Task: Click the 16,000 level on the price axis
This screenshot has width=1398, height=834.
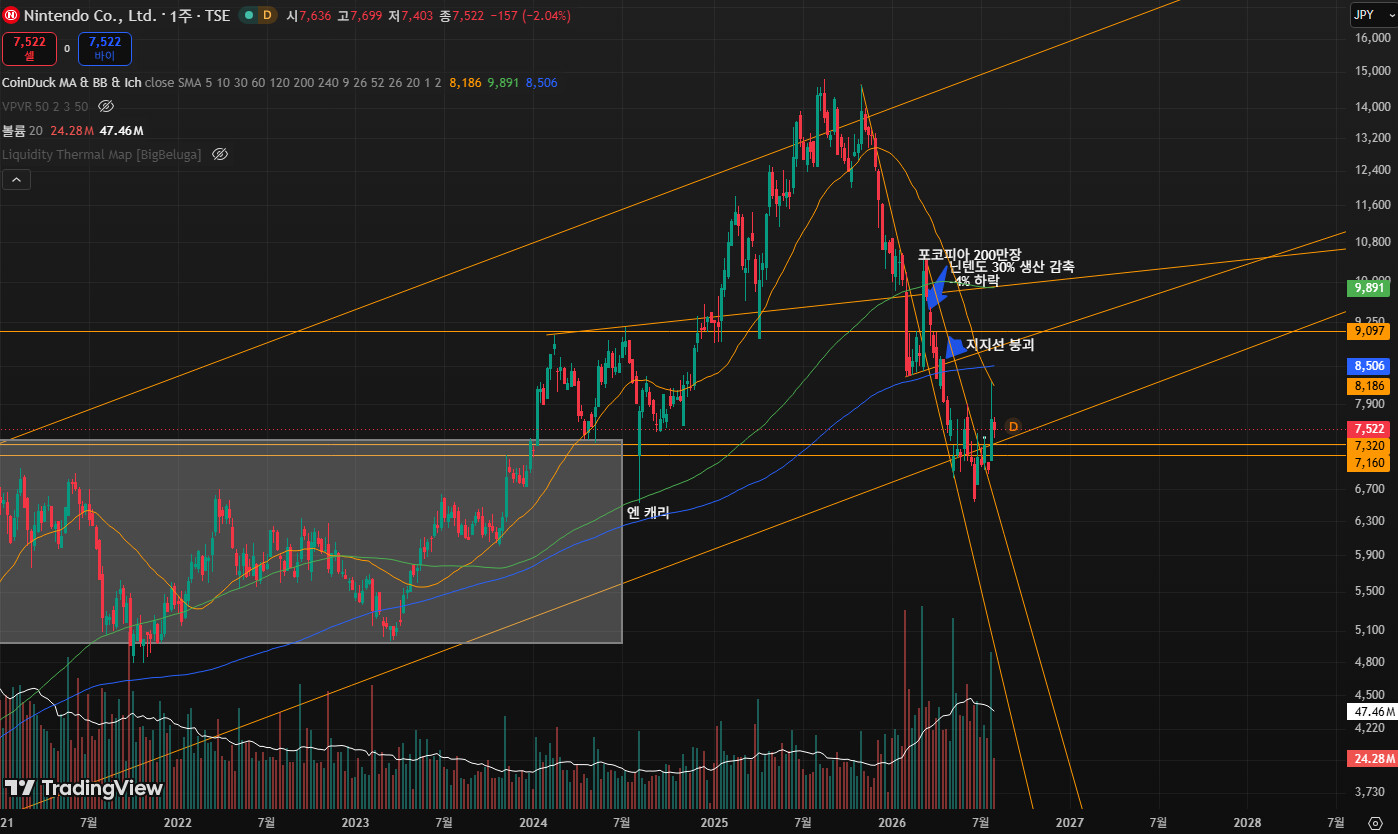Action: 1373,38
